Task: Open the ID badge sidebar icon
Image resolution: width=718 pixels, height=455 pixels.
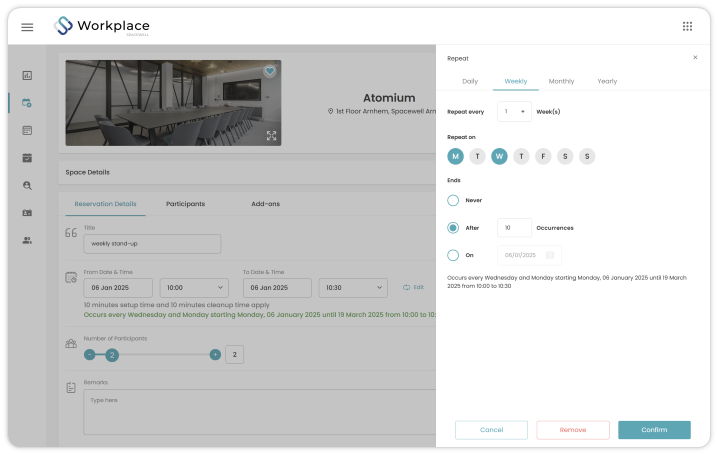Action: [x=27, y=213]
